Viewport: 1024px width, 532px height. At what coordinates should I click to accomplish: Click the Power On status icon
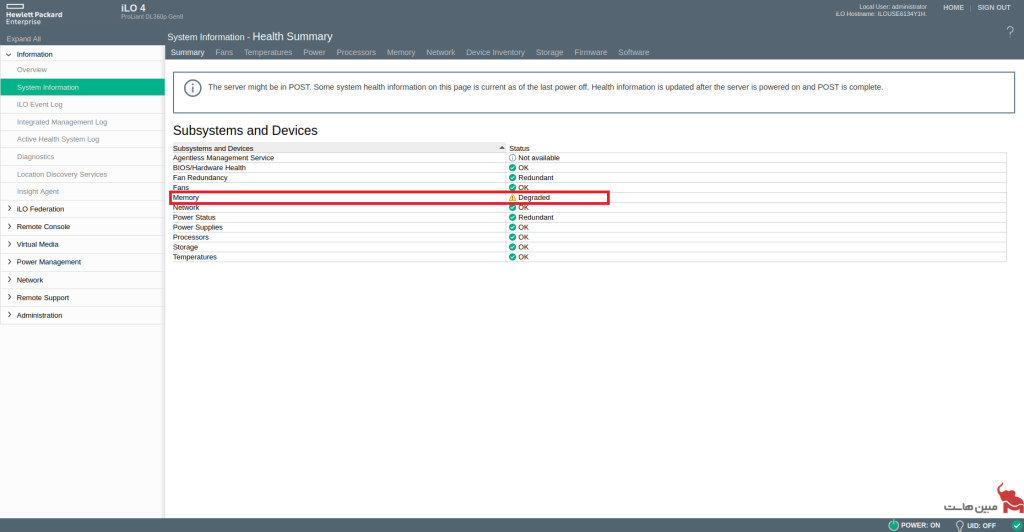[x=893, y=525]
